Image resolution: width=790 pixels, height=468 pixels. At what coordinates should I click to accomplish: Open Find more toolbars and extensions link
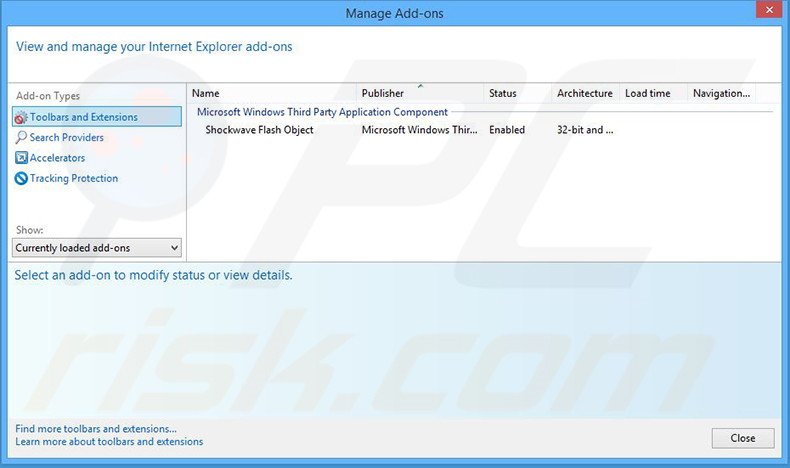pos(96,429)
